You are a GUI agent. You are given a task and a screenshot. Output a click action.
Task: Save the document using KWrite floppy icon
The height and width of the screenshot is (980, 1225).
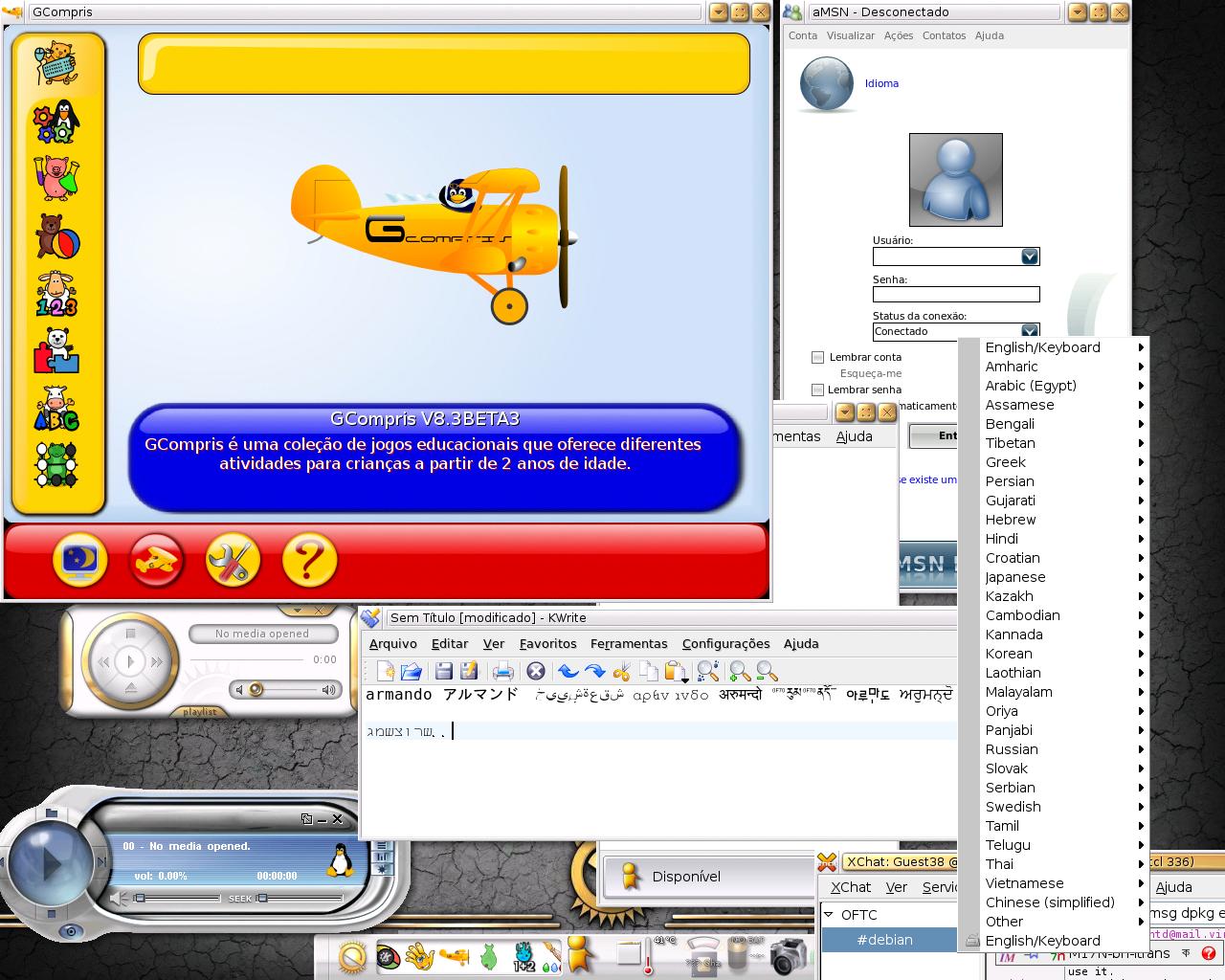click(444, 671)
